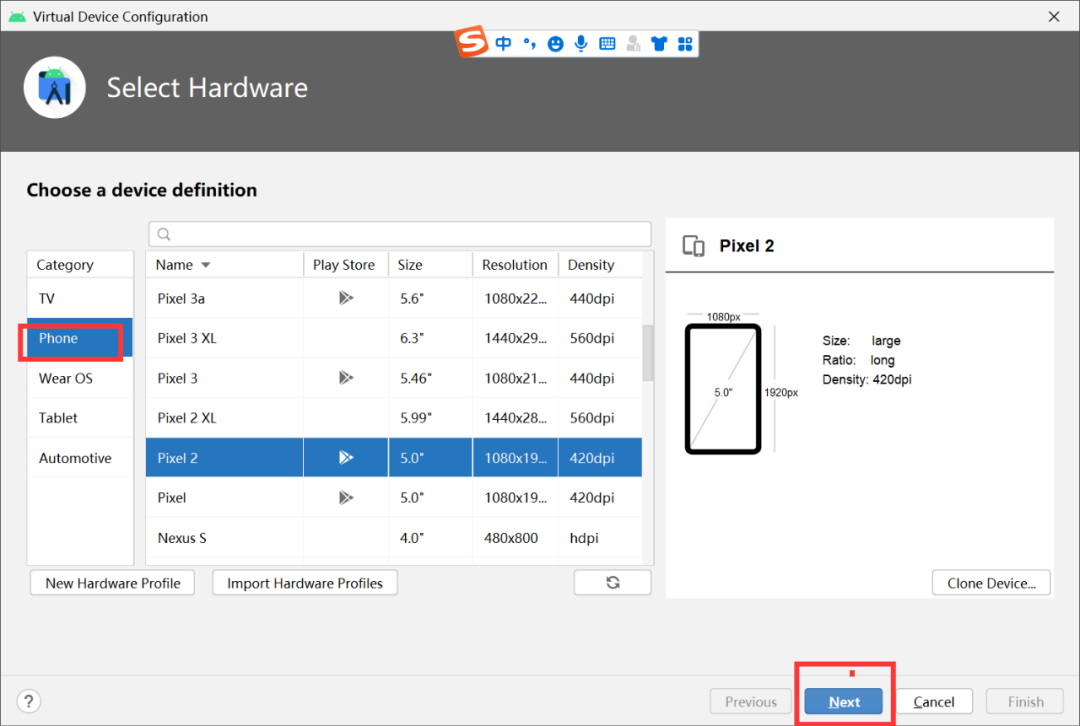Viewport: 1080px width, 726px height.
Task: Sort devices by the Name column arrow
Action: [205, 265]
